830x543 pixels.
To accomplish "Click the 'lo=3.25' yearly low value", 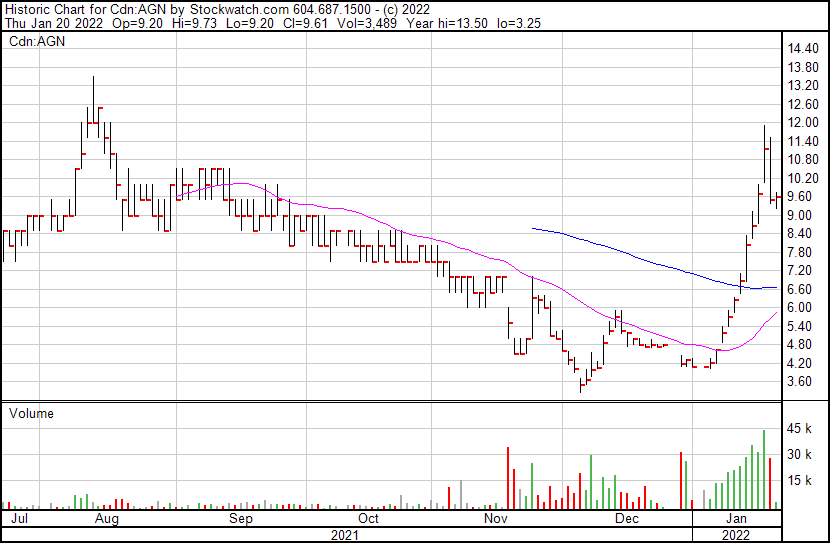I will [519, 23].
